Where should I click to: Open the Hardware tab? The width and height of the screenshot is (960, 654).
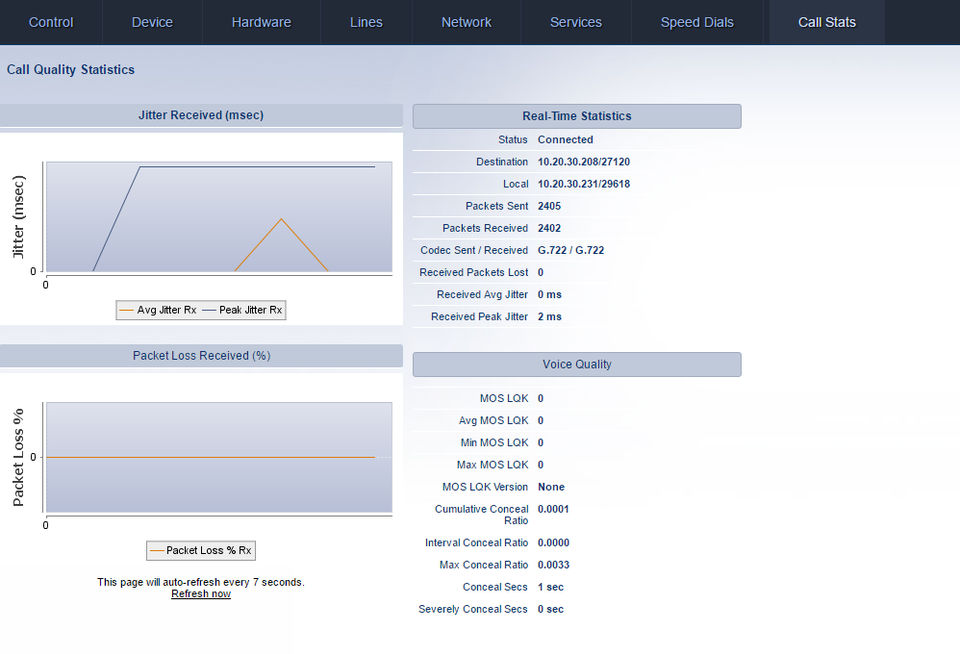coord(261,22)
